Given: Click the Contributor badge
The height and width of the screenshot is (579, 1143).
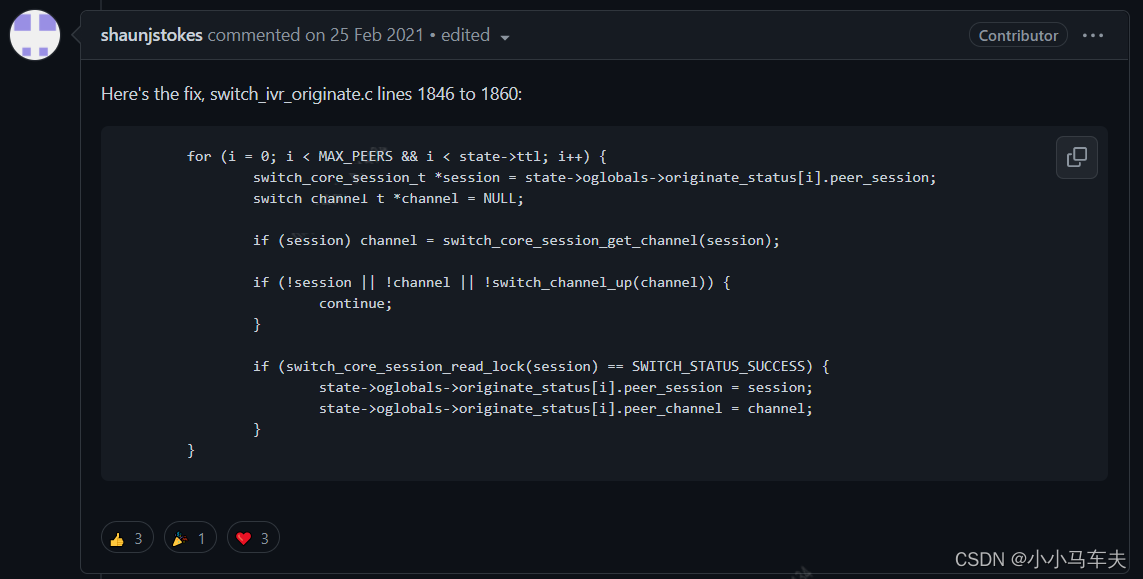Looking at the screenshot, I should (x=1017, y=34).
